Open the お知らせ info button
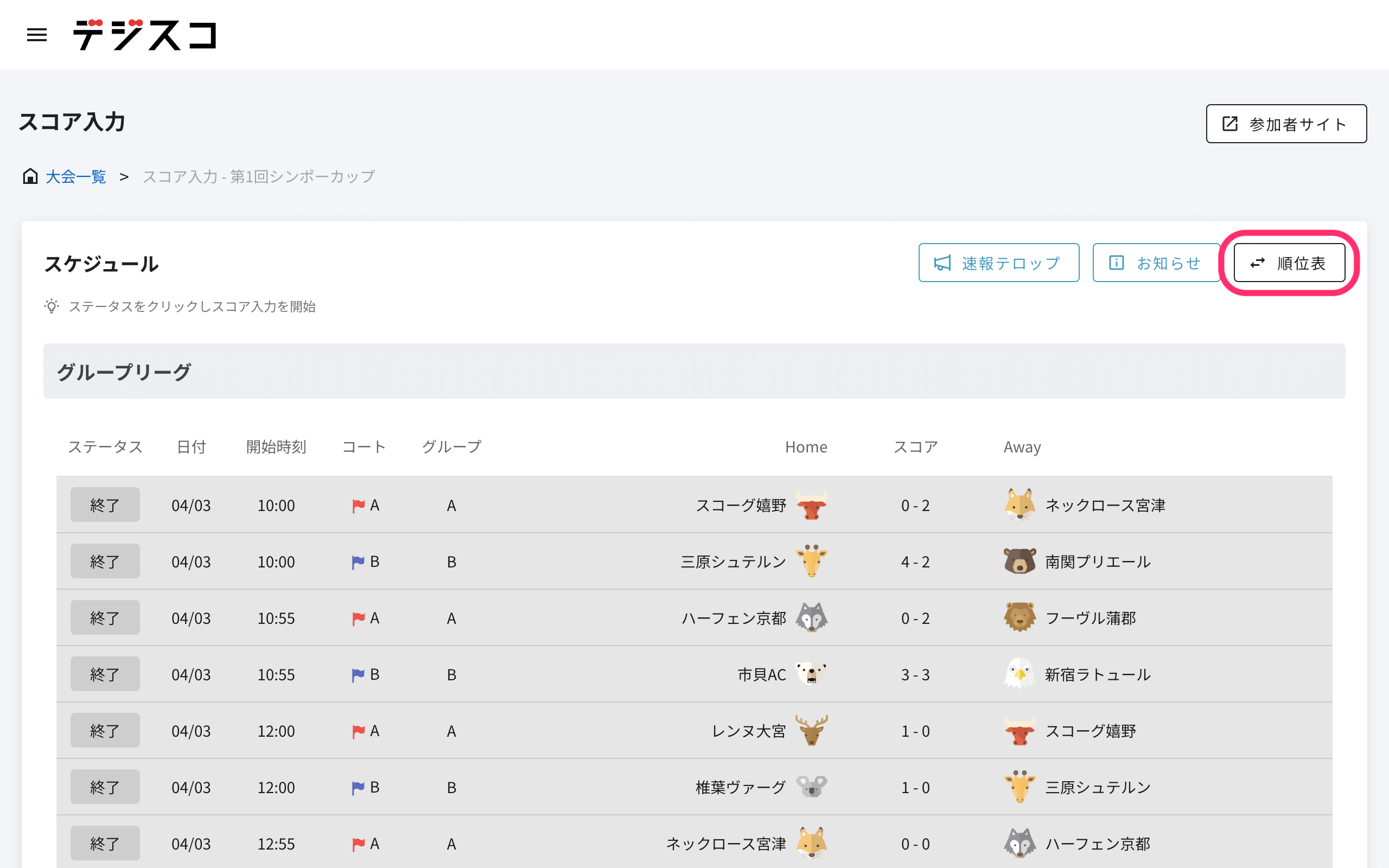Screen dimensions: 1389x868 (1156, 263)
